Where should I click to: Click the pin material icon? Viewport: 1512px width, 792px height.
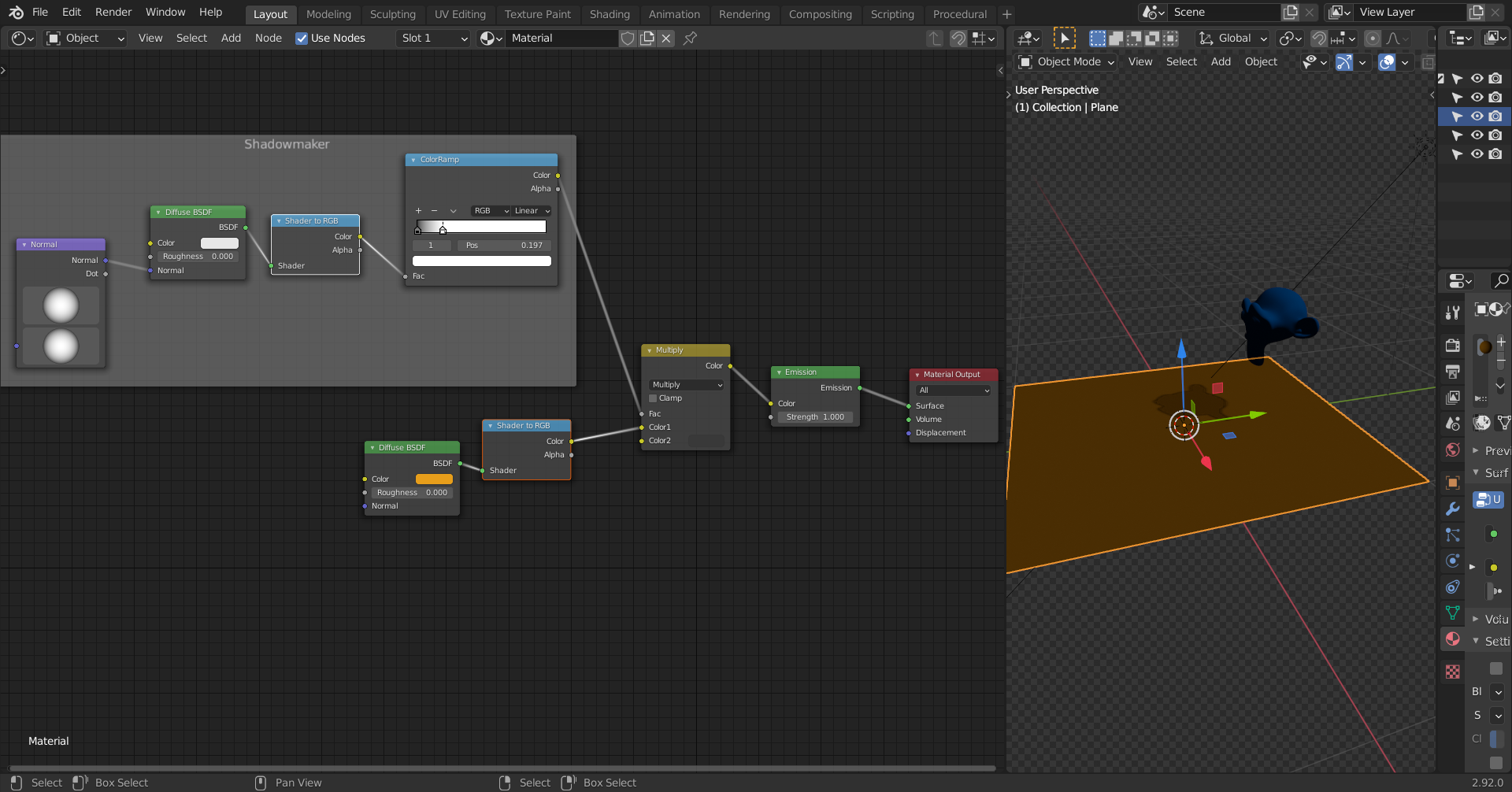(x=690, y=38)
